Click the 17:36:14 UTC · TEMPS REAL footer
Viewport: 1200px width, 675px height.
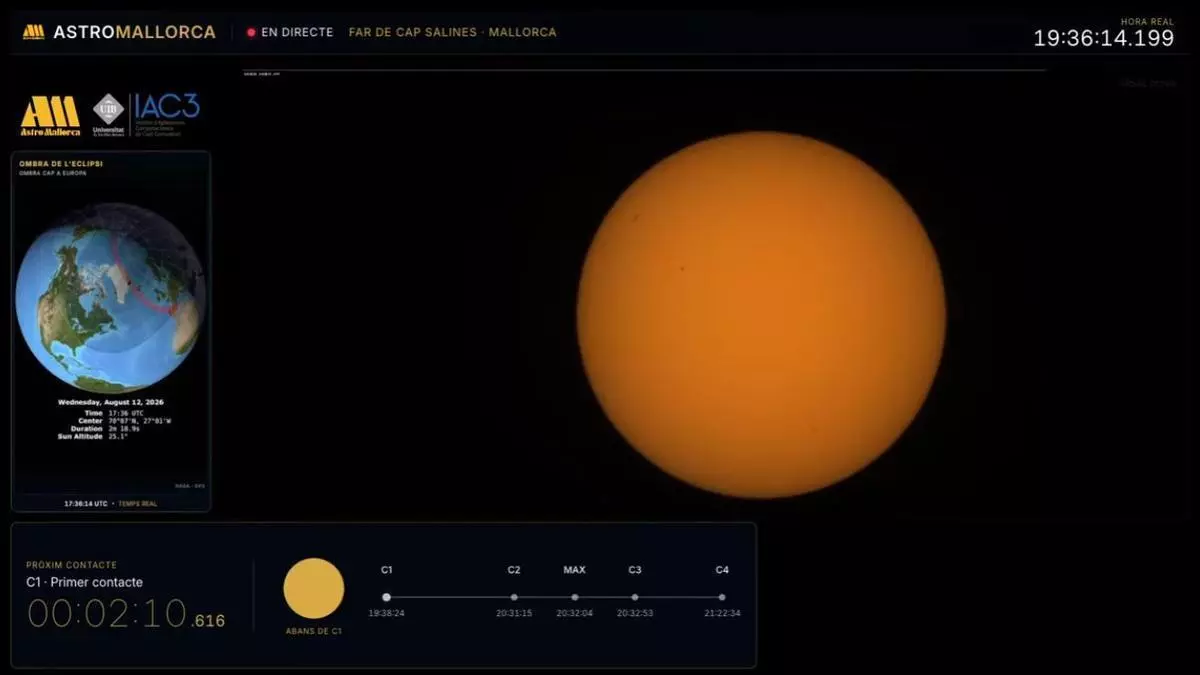[x=110, y=503]
